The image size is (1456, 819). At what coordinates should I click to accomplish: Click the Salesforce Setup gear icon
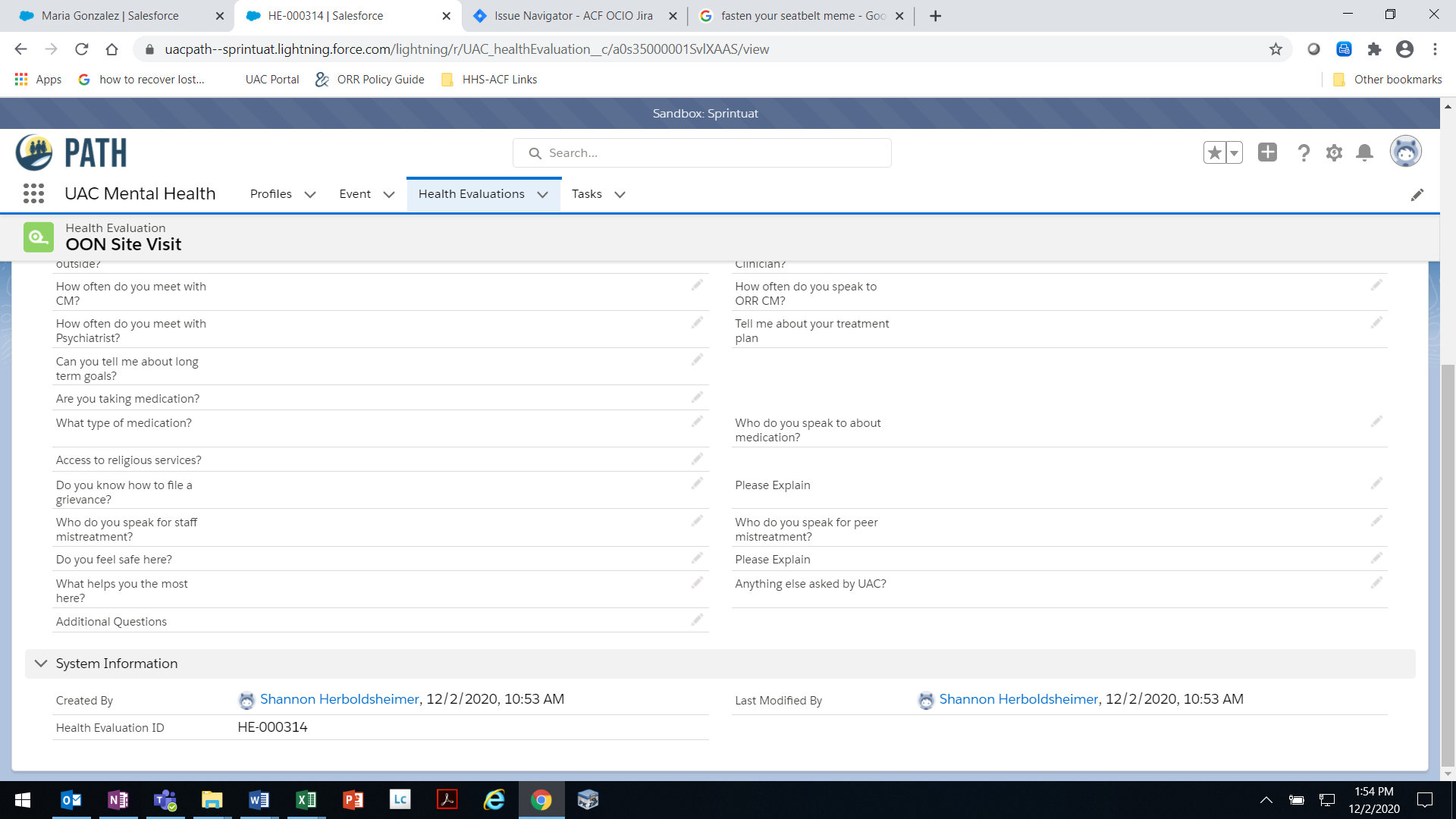[1334, 153]
